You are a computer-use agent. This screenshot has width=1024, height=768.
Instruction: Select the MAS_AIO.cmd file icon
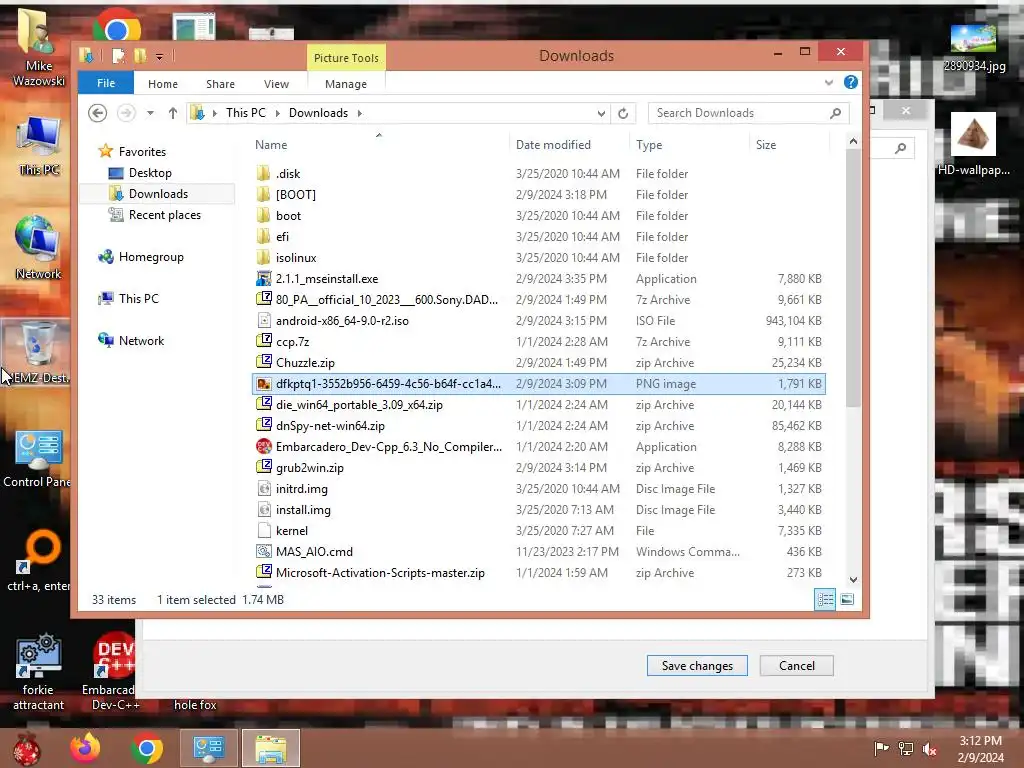(263, 552)
